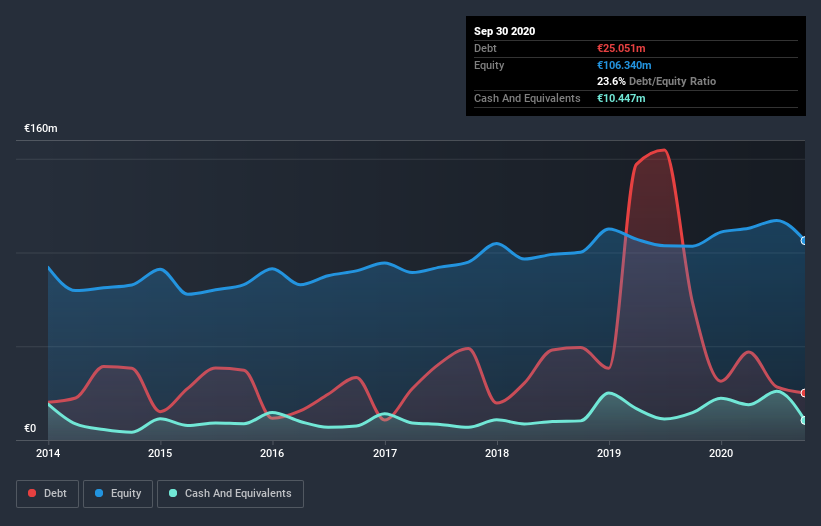Click the 2016 x-axis label

point(272,453)
